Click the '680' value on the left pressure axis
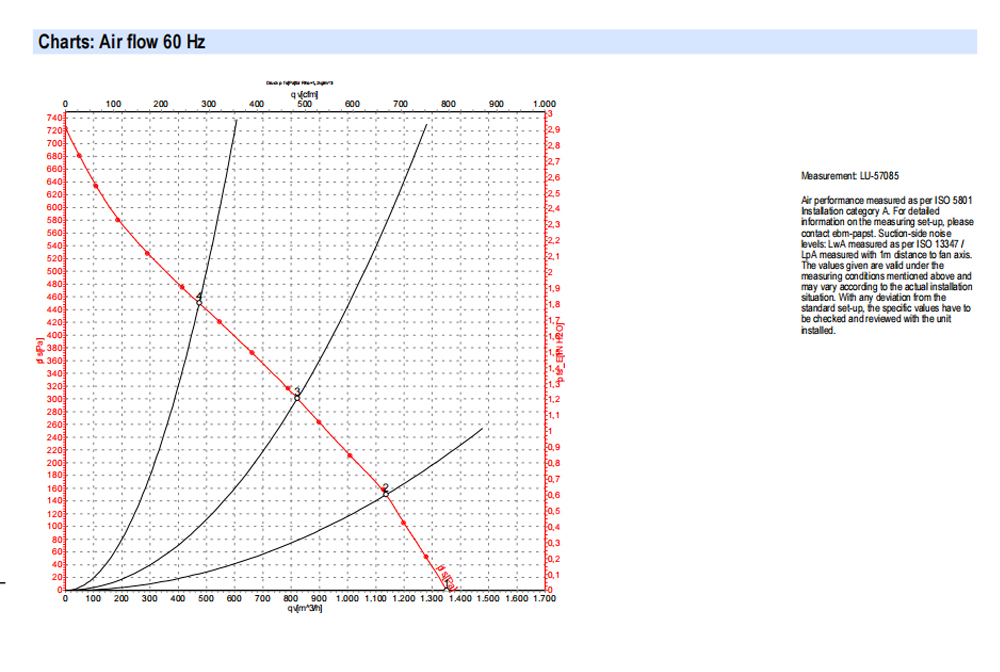Viewport: 1000px width, 672px height. point(55,156)
